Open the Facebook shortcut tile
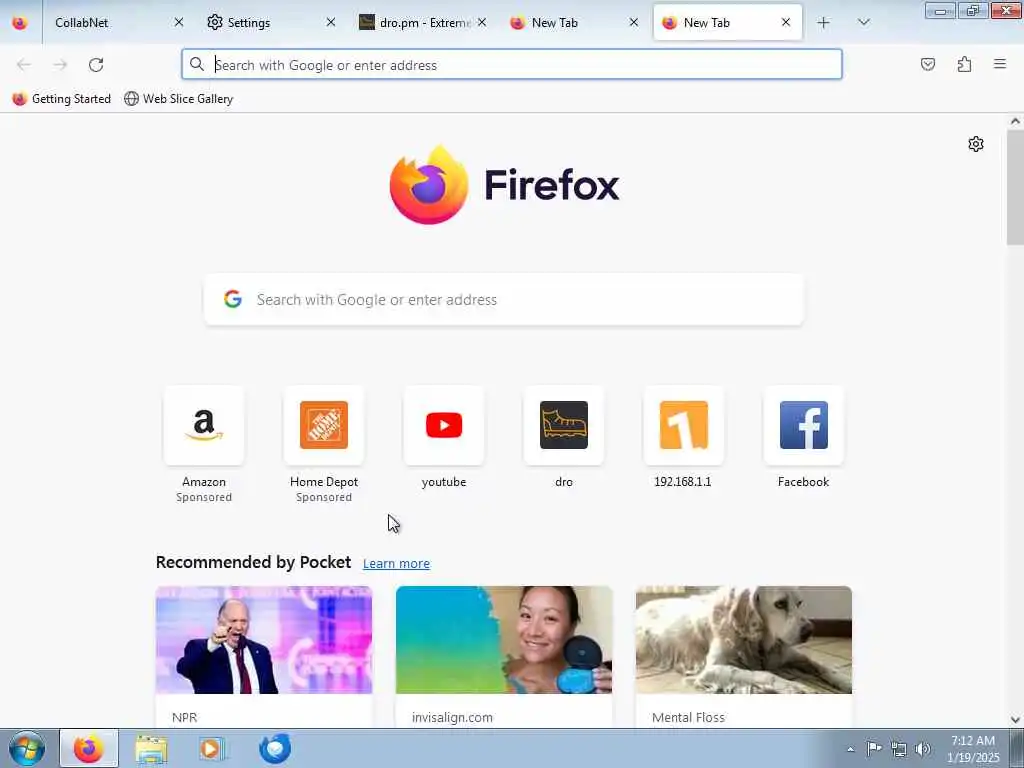1024x768 pixels. (x=803, y=425)
